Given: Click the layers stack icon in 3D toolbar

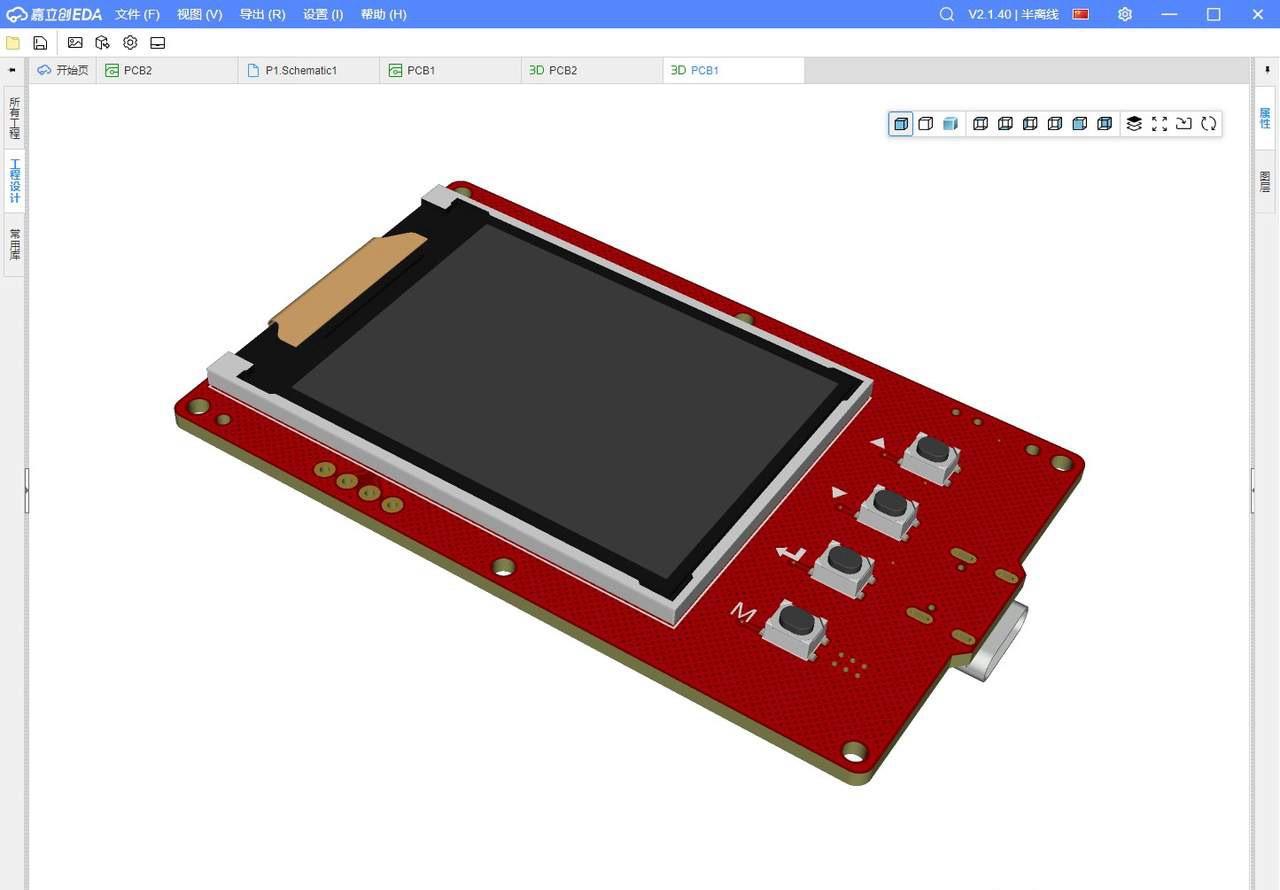Looking at the screenshot, I should pyautogui.click(x=1134, y=124).
